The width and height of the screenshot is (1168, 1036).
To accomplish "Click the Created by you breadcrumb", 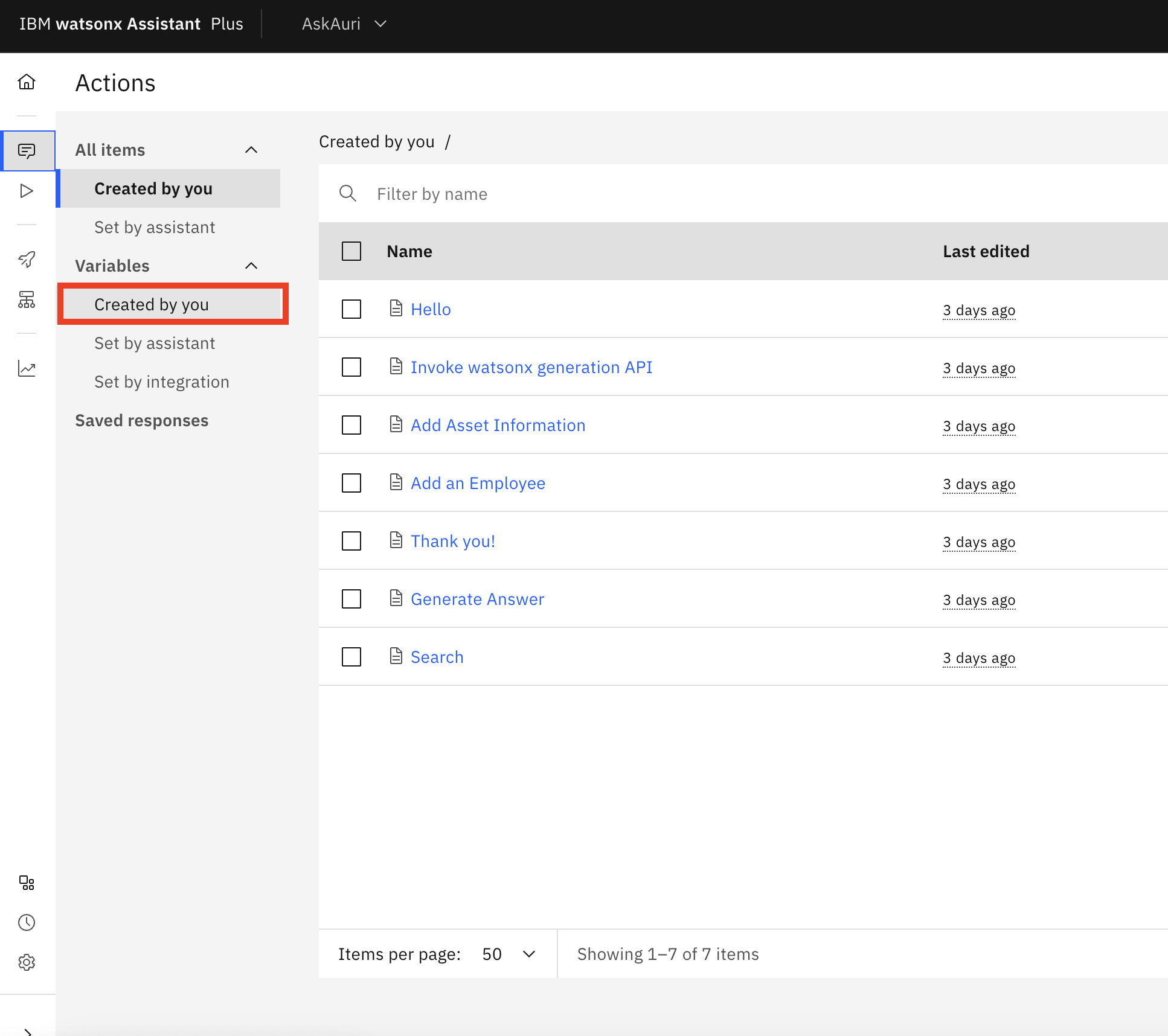I will (377, 141).
